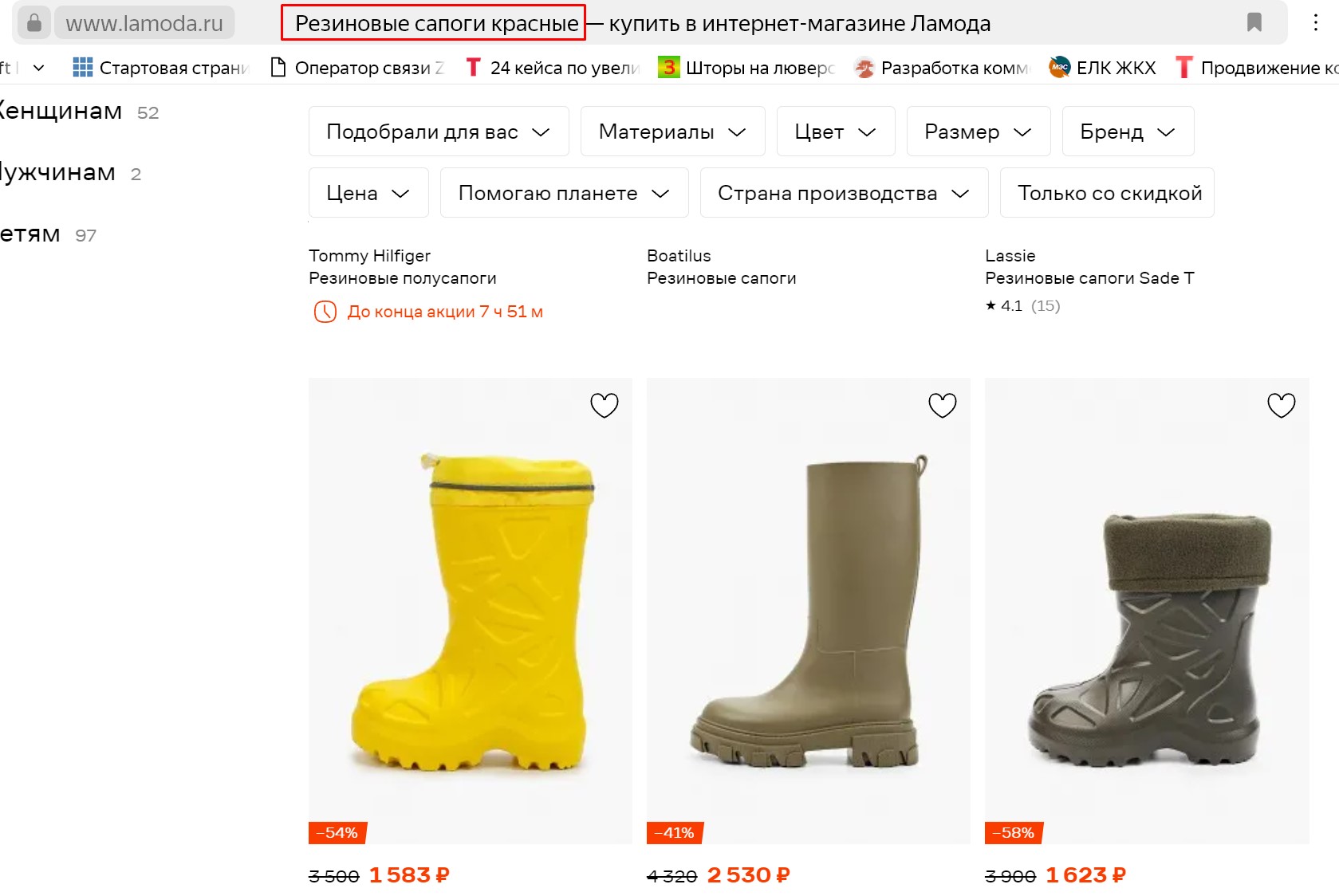Open the 24 кейса bookmark

(x=553, y=68)
